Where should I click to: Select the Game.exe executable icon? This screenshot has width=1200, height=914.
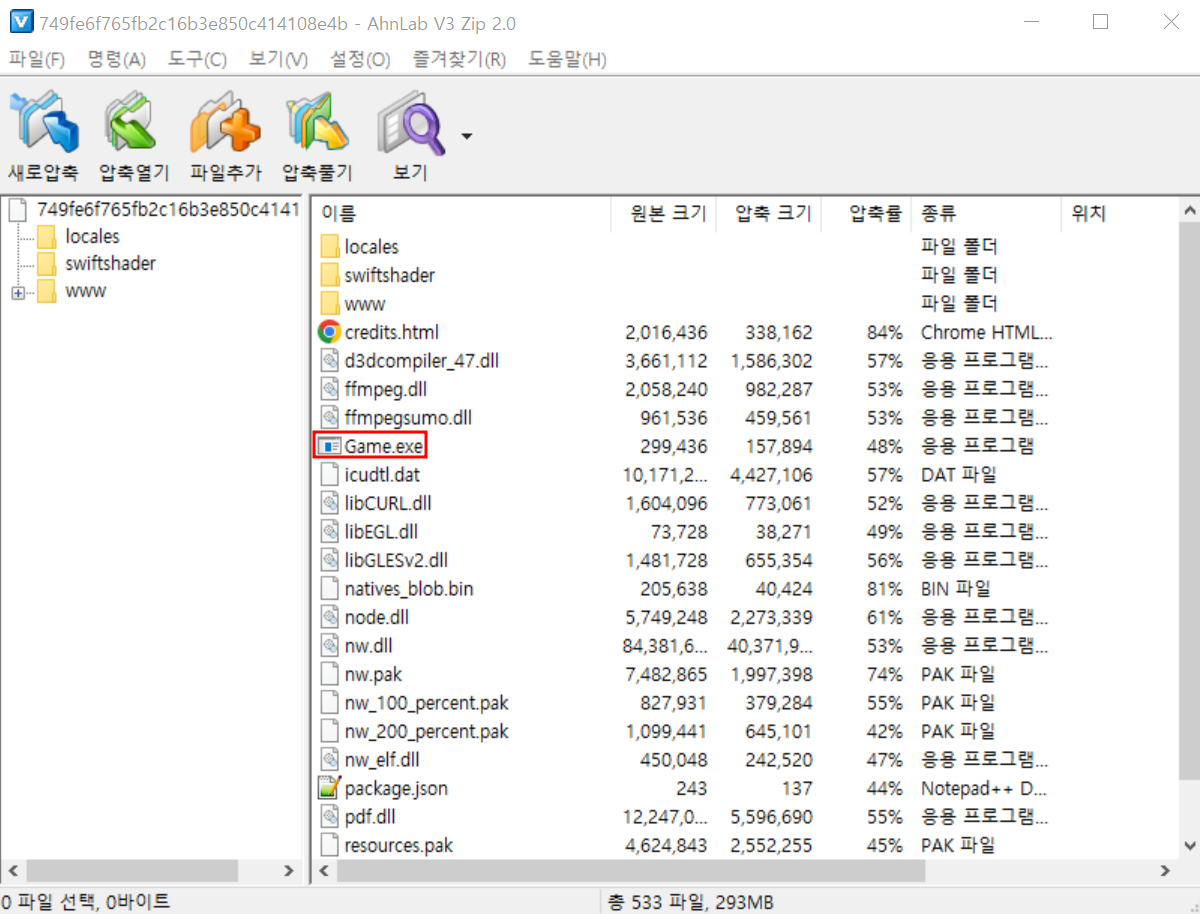pos(330,446)
